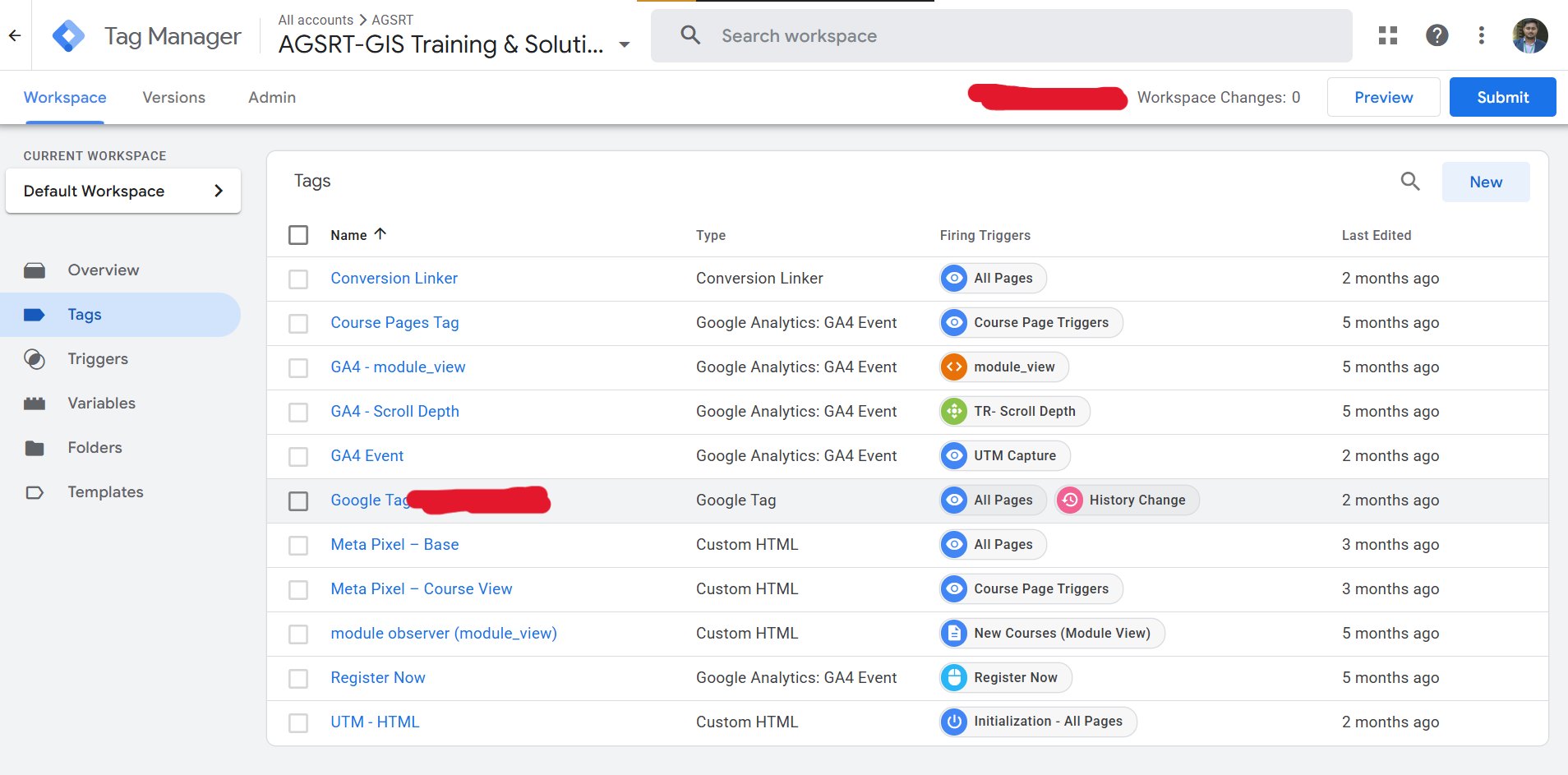Click the user profile avatar

(x=1530, y=35)
